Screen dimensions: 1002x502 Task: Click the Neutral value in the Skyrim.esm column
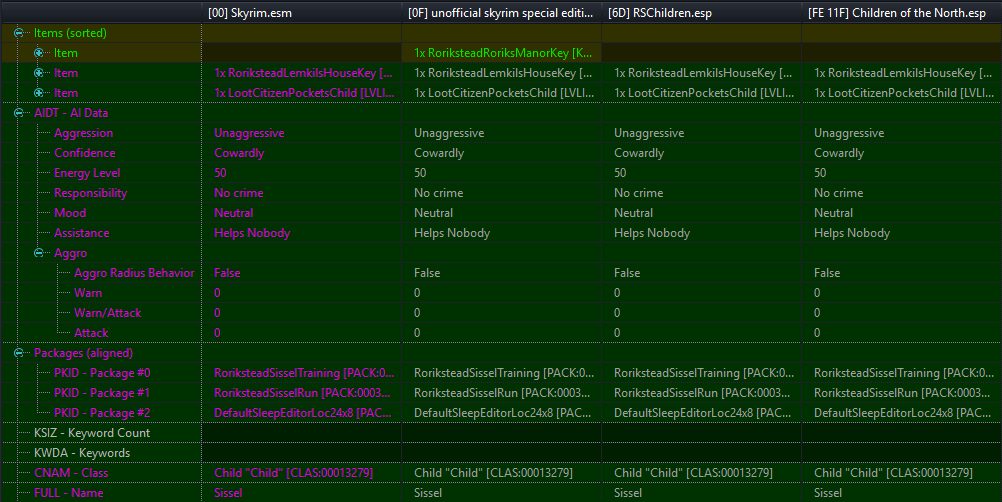233,213
